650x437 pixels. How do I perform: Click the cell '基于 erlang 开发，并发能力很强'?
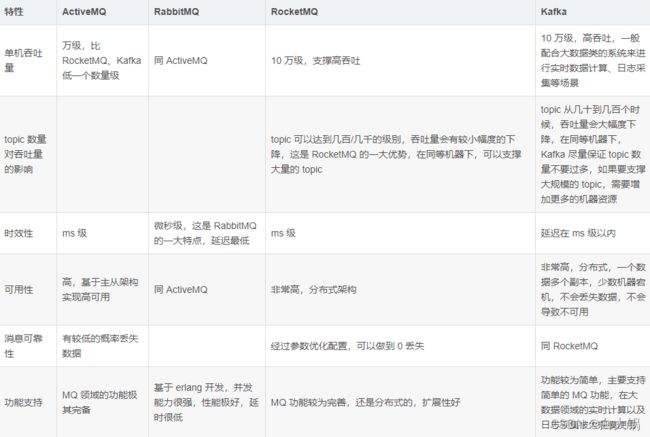coord(206,402)
